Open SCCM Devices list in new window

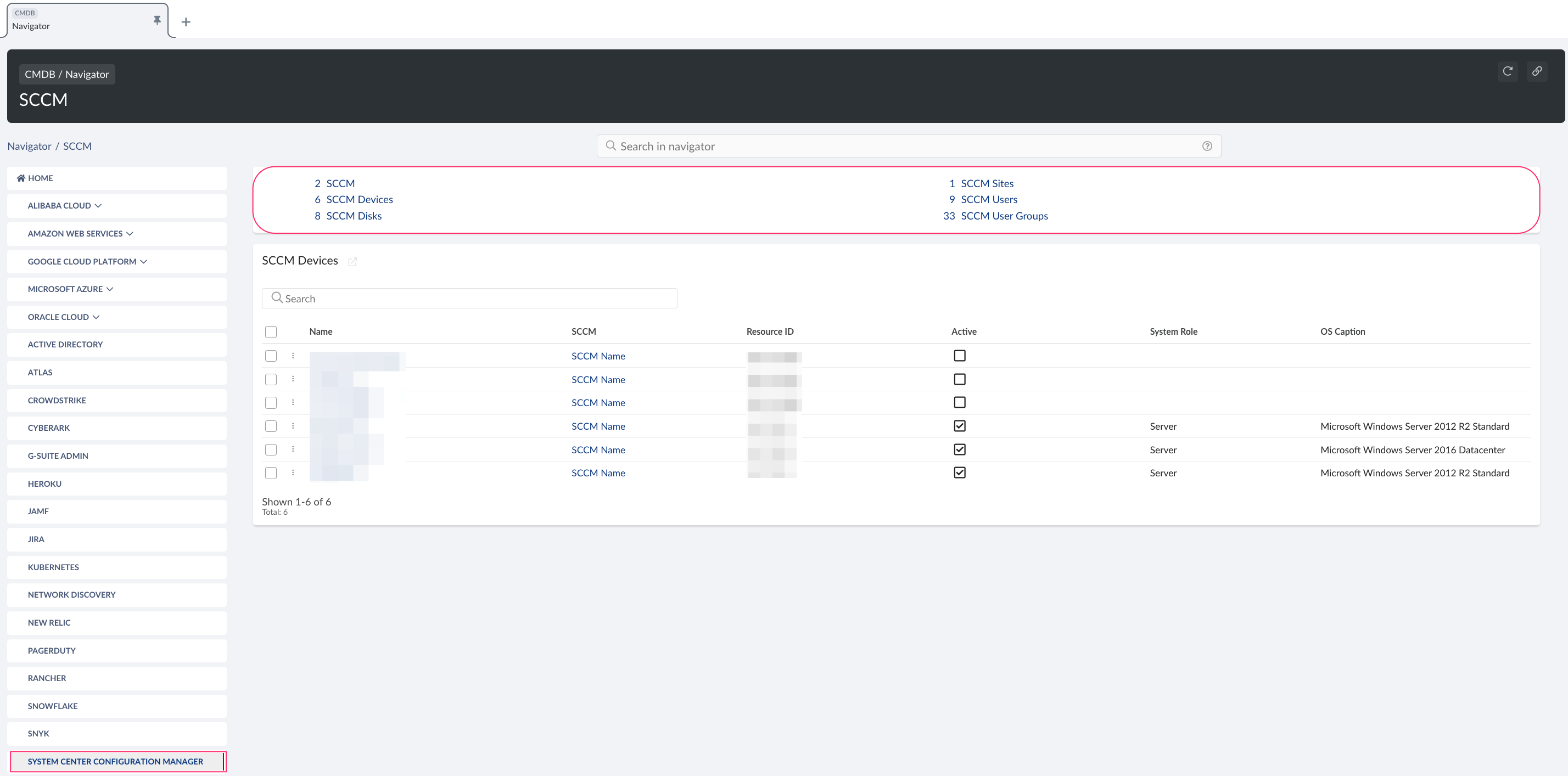[x=352, y=262]
